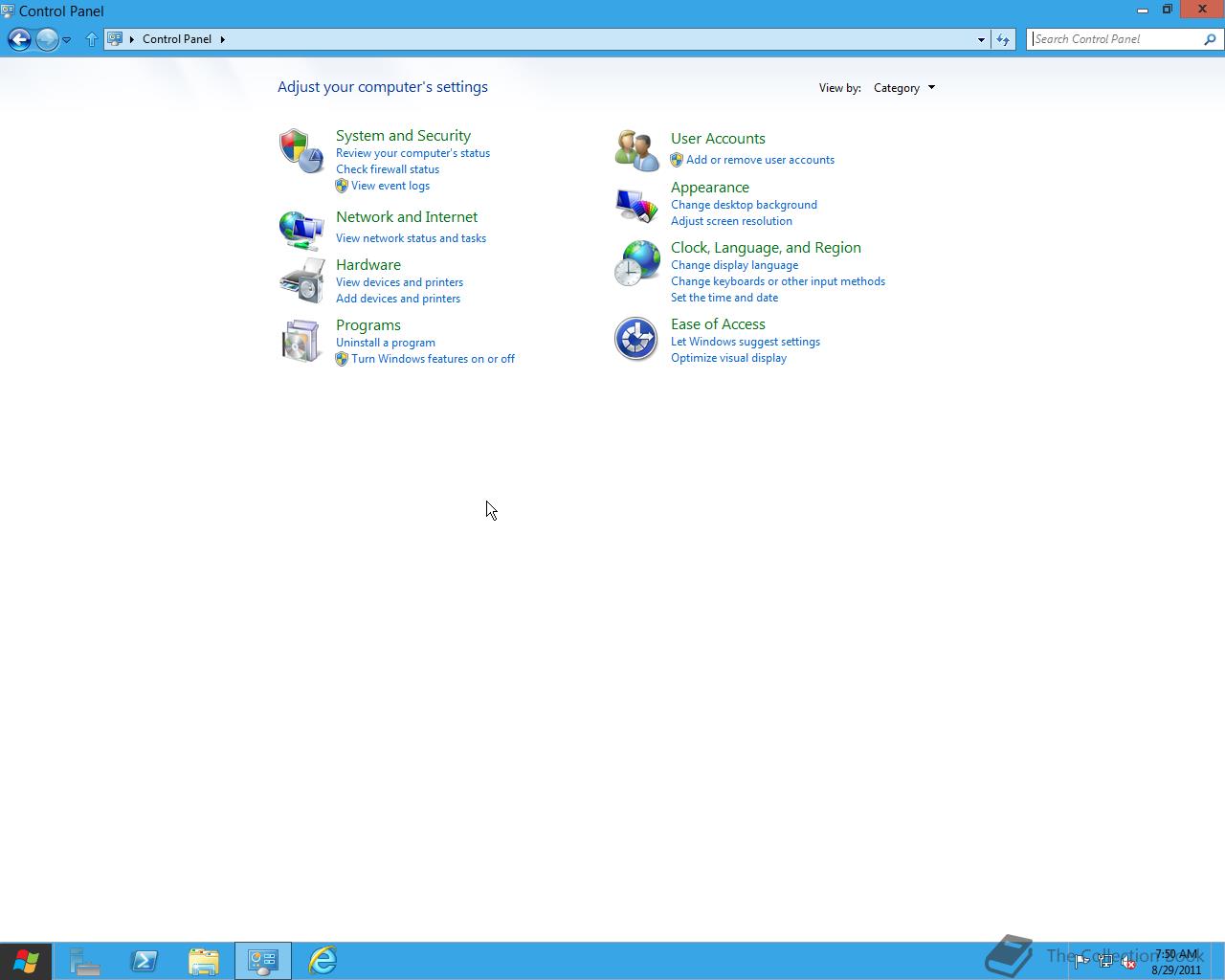Click Adjust screen resolution link
This screenshot has height=980, width=1225.
(x=731, y=221)
